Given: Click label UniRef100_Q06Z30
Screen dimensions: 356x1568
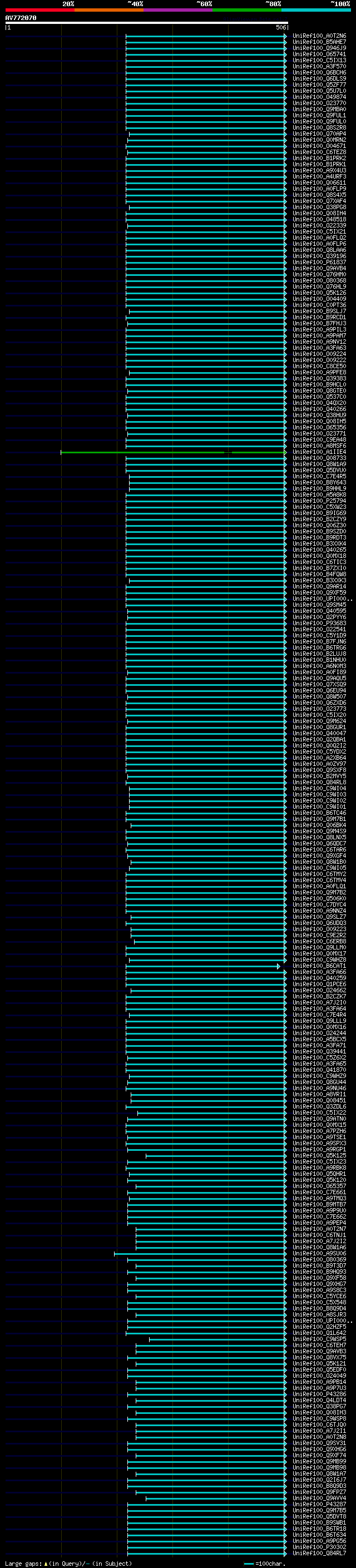Looking at the screenshot, I should coord(319,525).
